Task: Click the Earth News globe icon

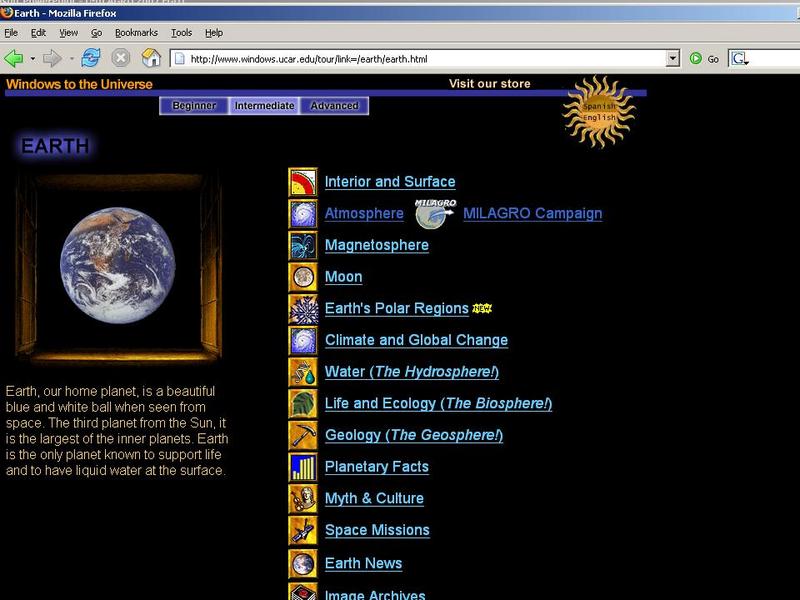Action: click(303, 564)
